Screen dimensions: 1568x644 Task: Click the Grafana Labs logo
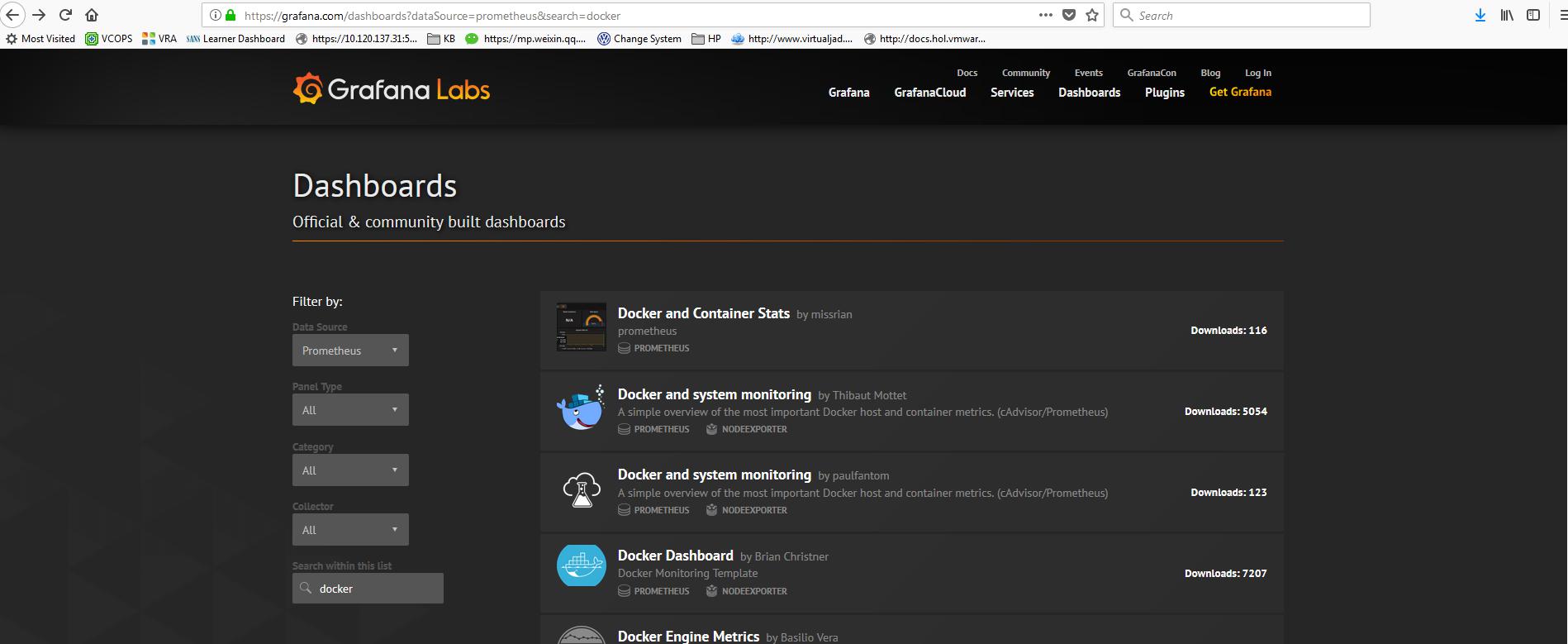click(392, 88)
